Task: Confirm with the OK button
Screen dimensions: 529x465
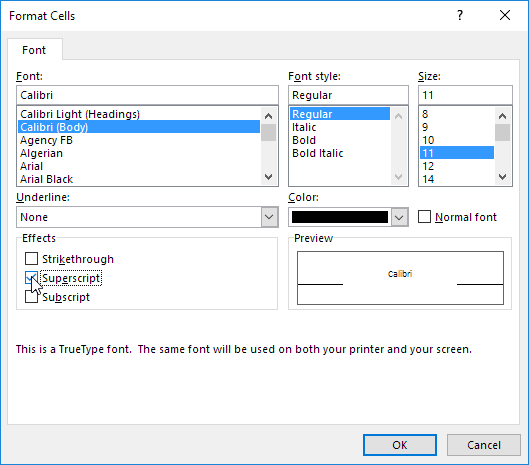Action: [400, 445]
